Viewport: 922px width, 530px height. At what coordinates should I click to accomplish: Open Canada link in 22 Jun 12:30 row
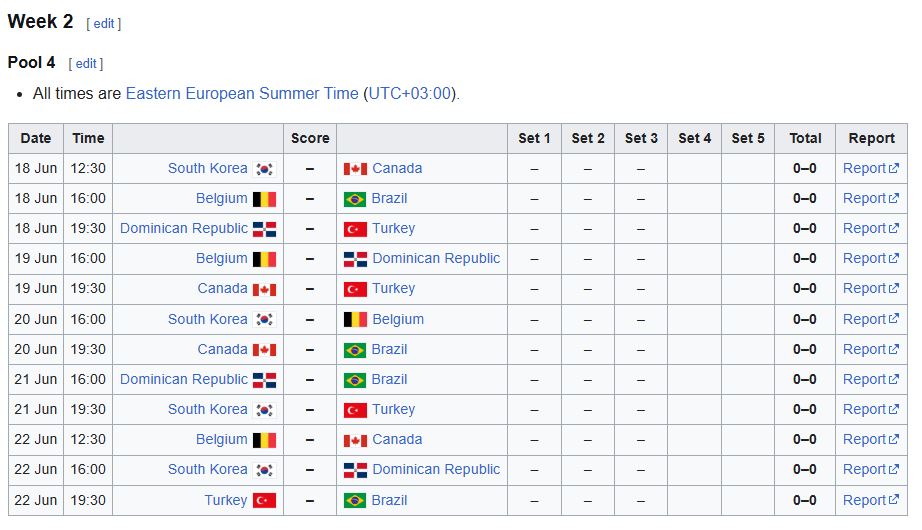tap(397, 439)
